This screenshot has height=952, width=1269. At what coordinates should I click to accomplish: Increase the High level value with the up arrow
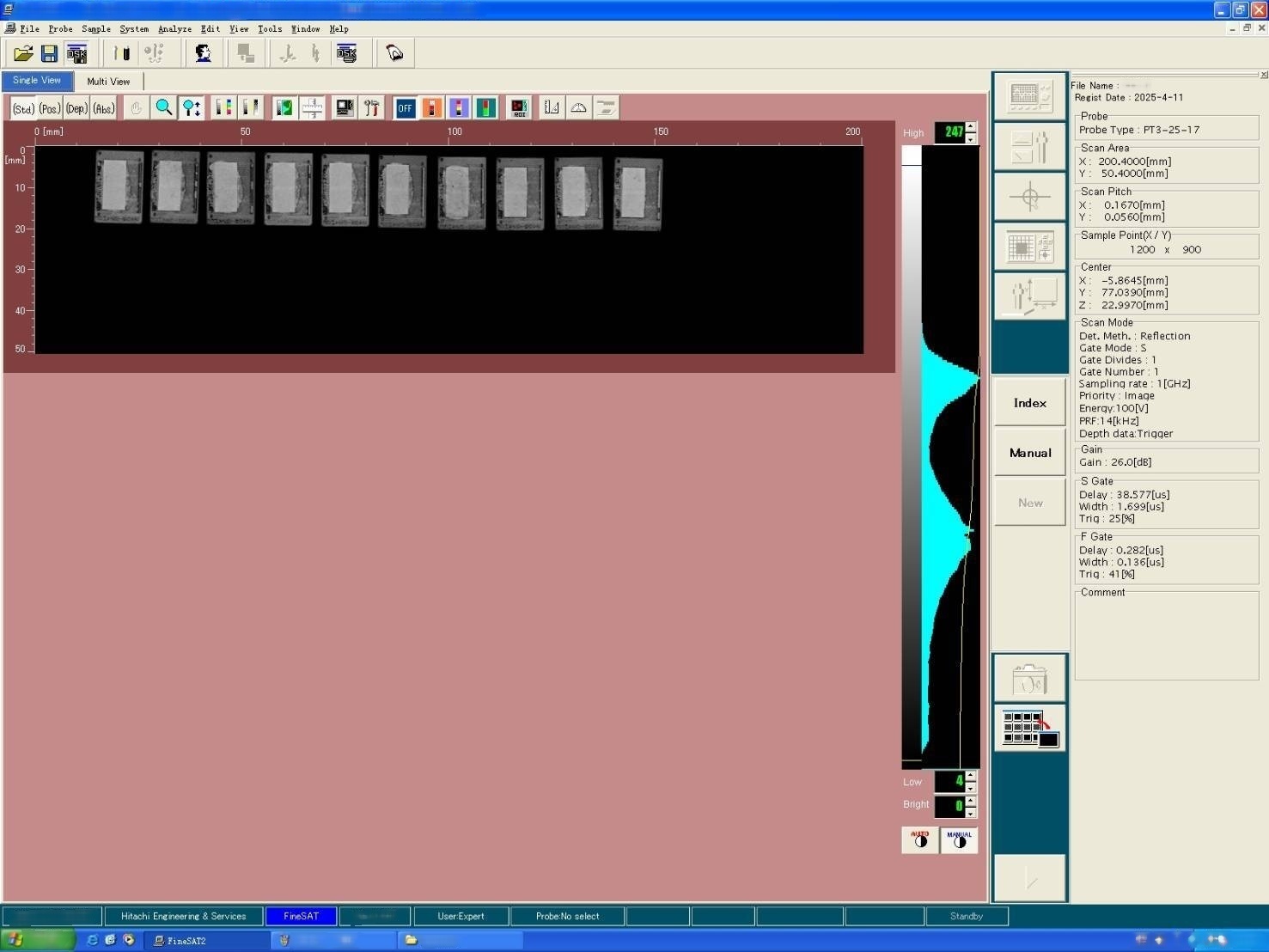click(971, 127)
